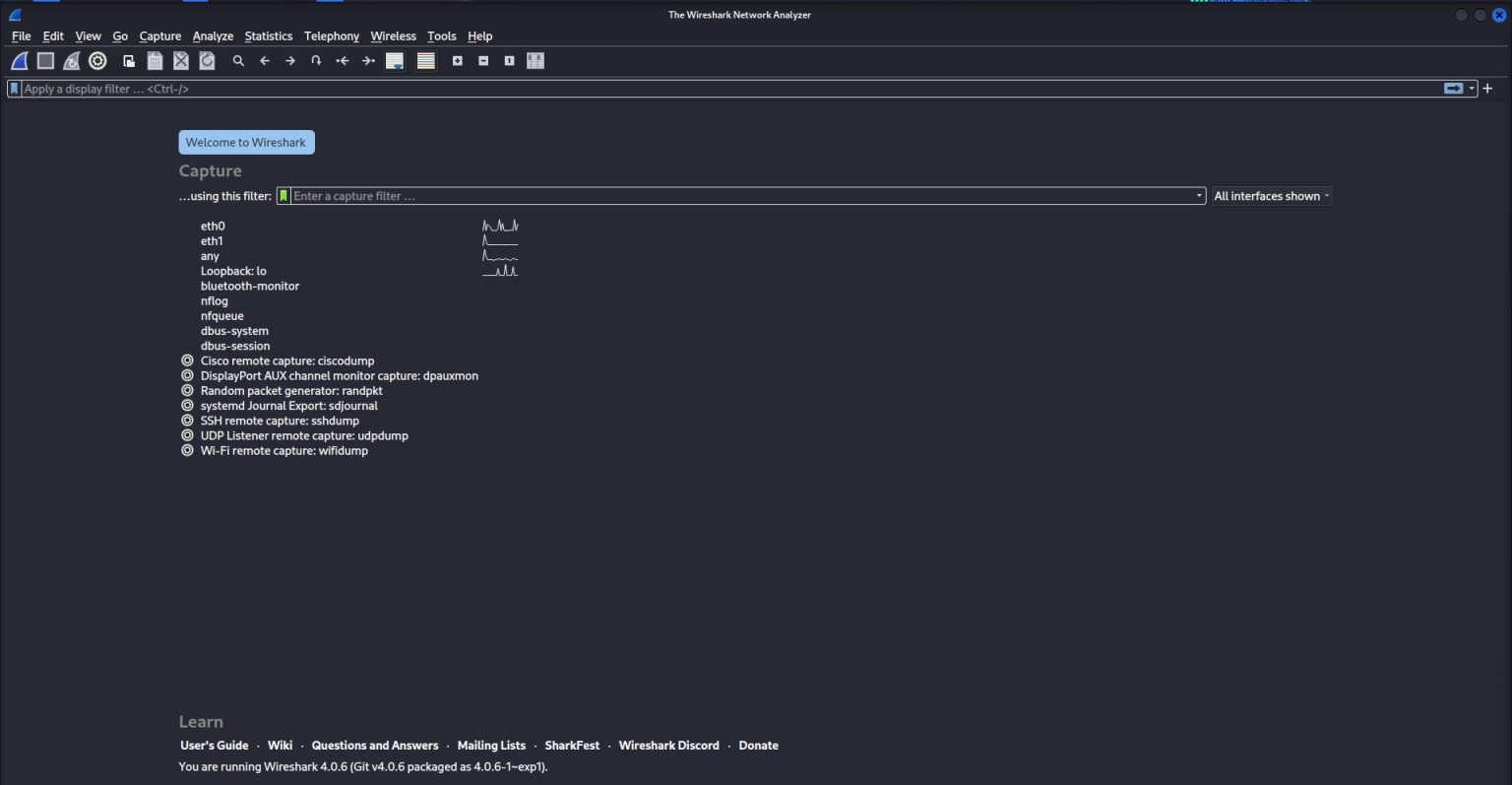The height and width of the screenshot is (785, 1512).
Task: Open the capture options gear icon
Action: [x=96, y=60]
